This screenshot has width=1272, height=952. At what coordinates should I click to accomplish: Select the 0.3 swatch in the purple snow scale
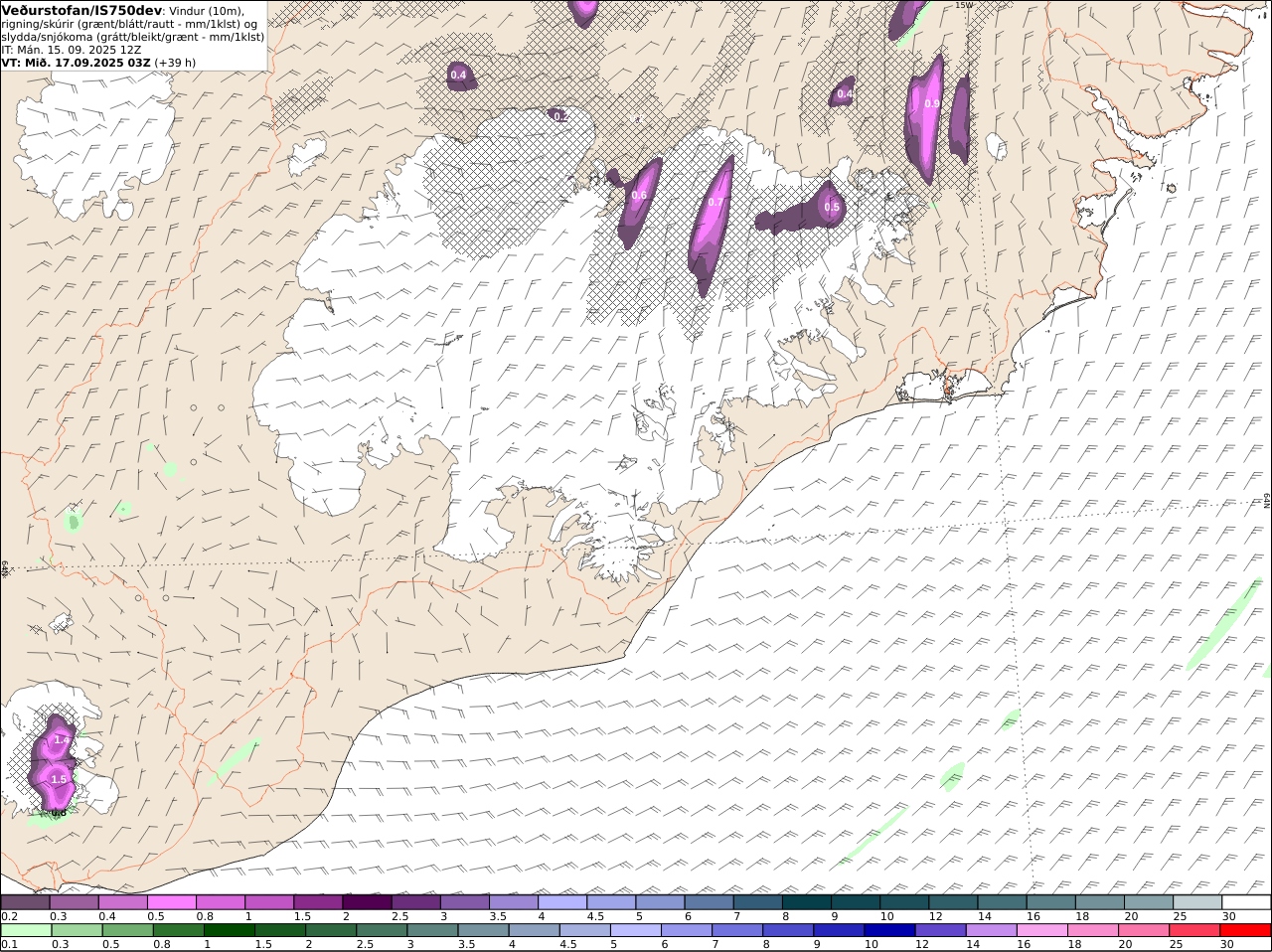tap(74, 902)
